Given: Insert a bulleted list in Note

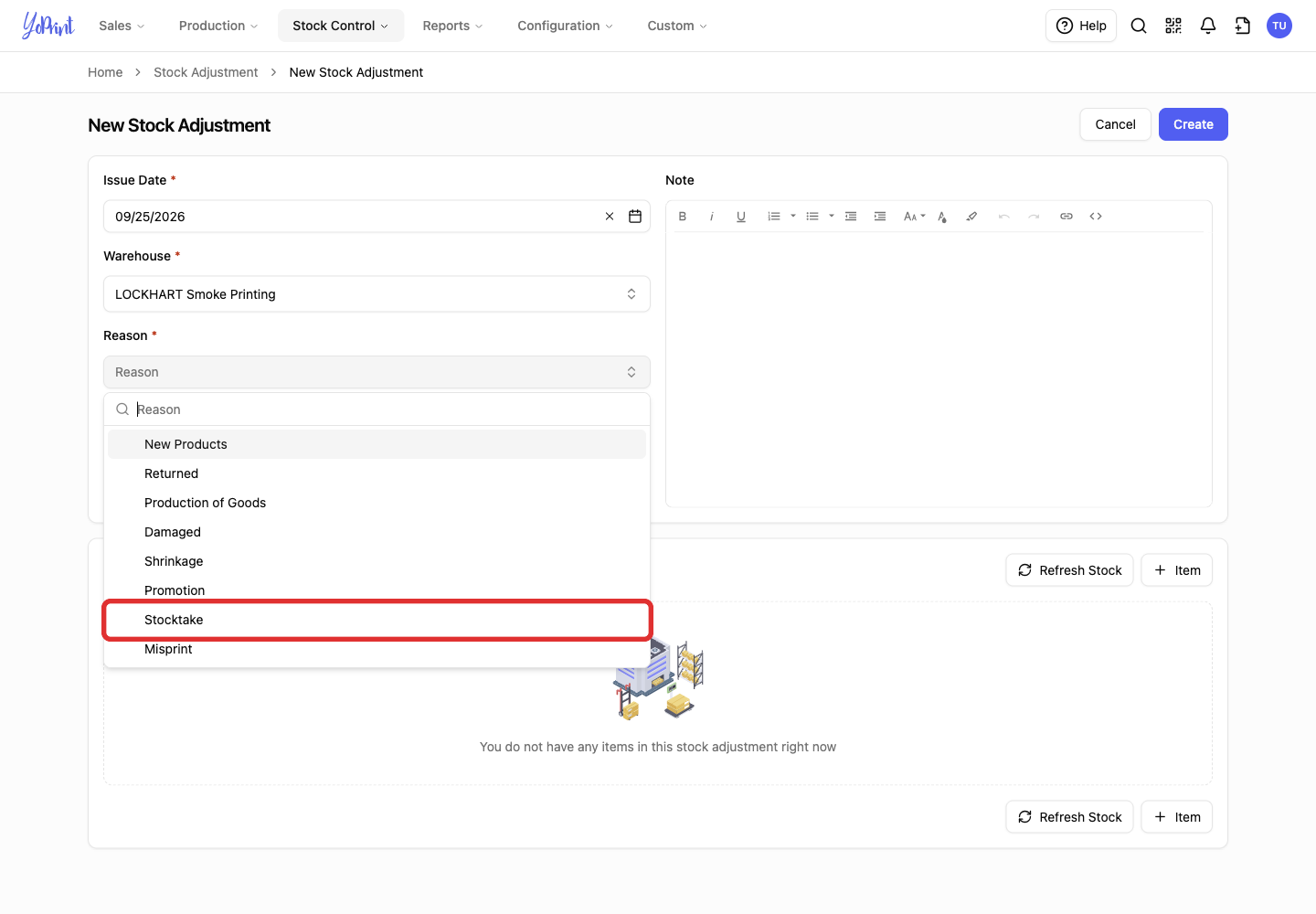Looking at the screenshot, I should point(812,217).
